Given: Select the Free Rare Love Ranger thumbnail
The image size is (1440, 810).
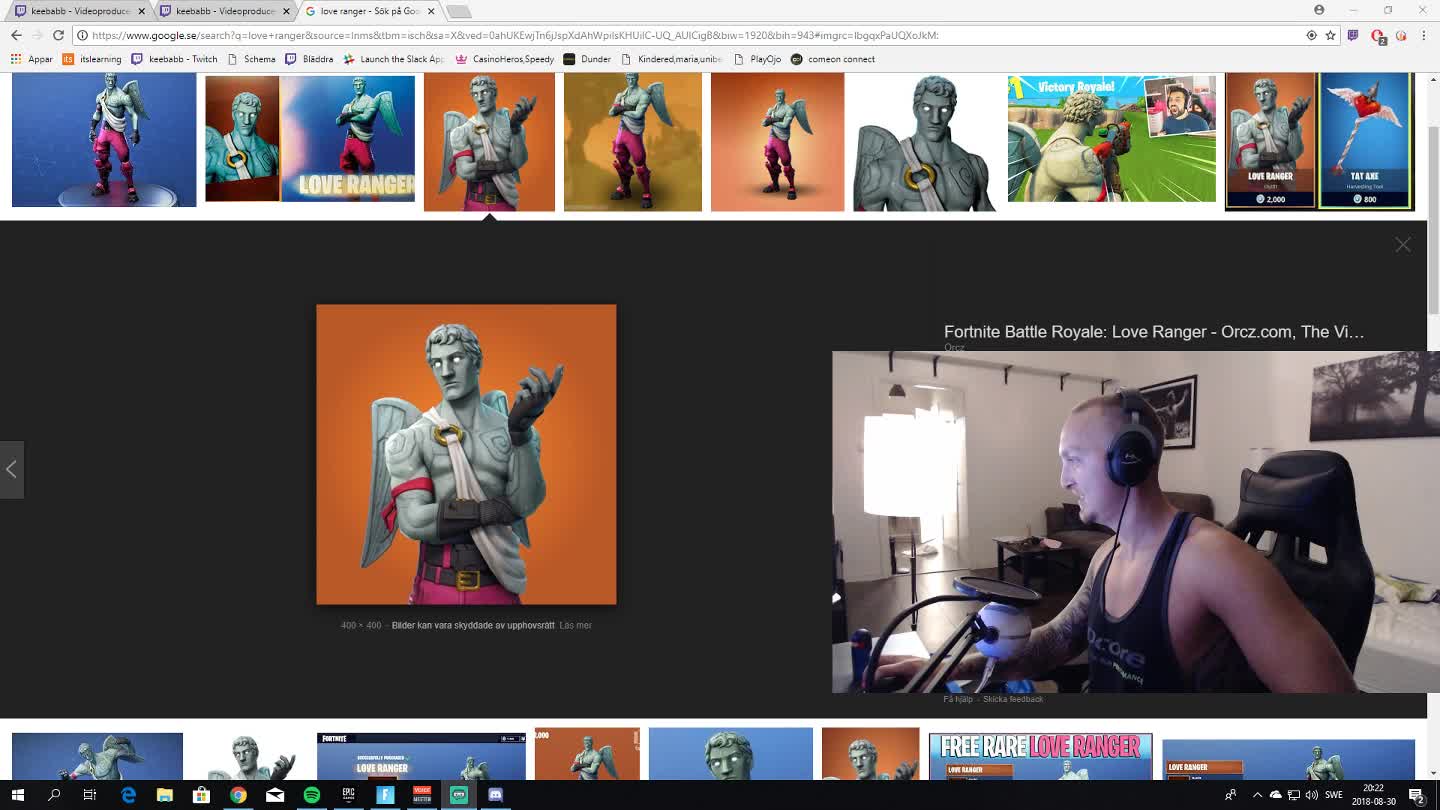Looking at the screenshot, I should 1040,756.
